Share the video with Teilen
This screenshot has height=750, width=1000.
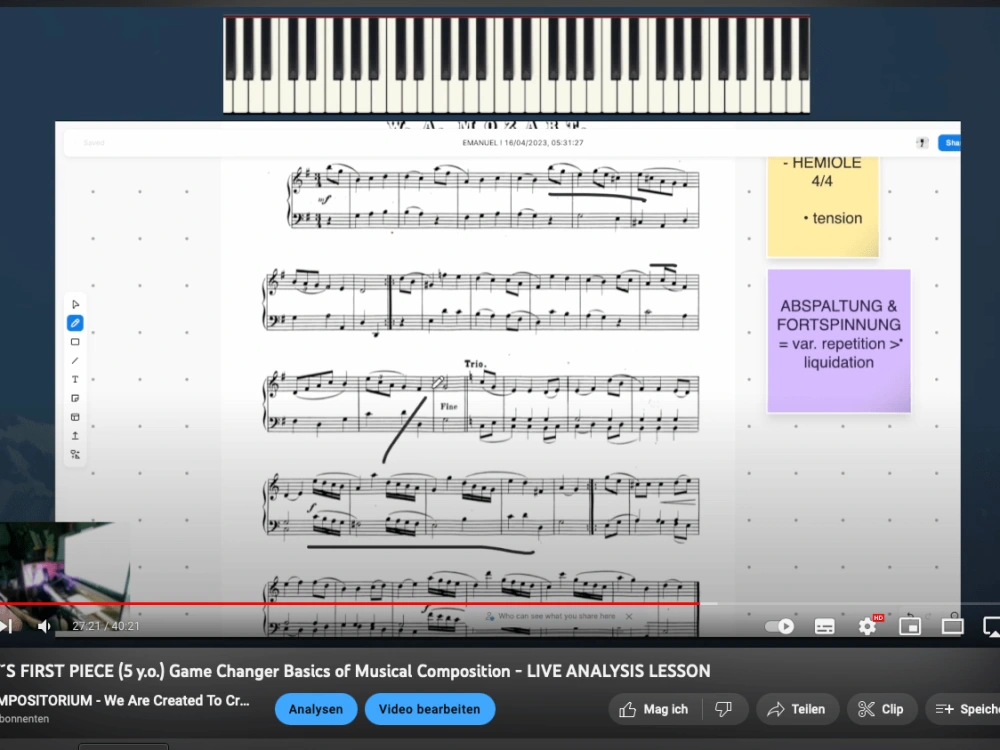tap(797, 709)
